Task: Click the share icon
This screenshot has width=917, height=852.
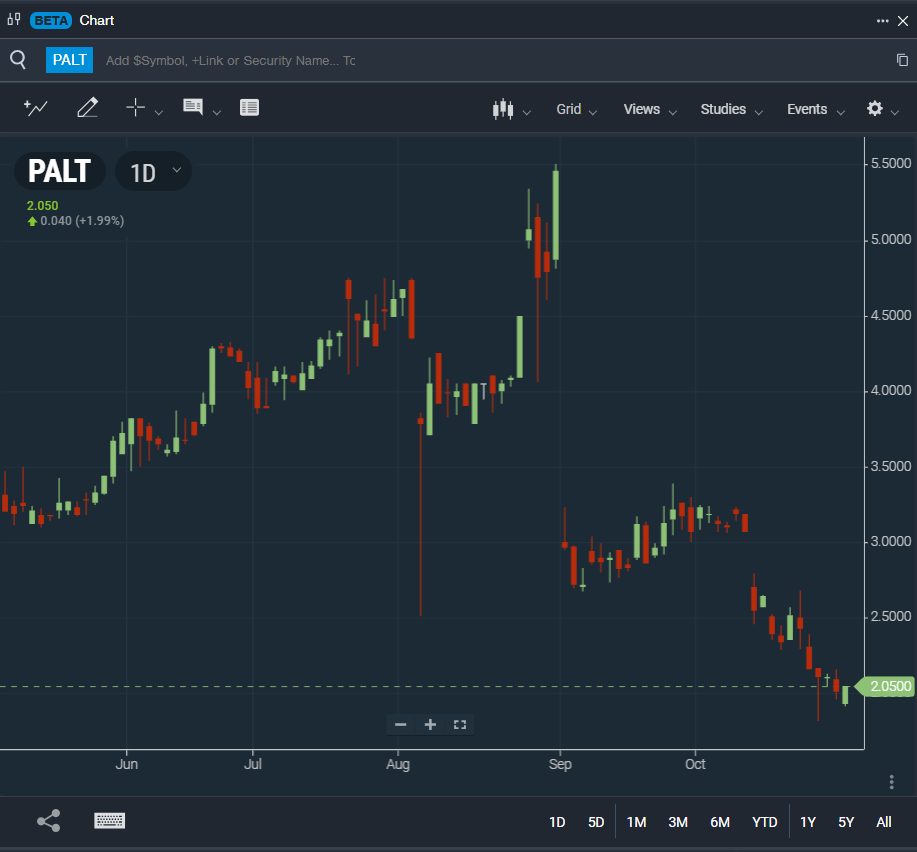Action: [x=49, y=821]
